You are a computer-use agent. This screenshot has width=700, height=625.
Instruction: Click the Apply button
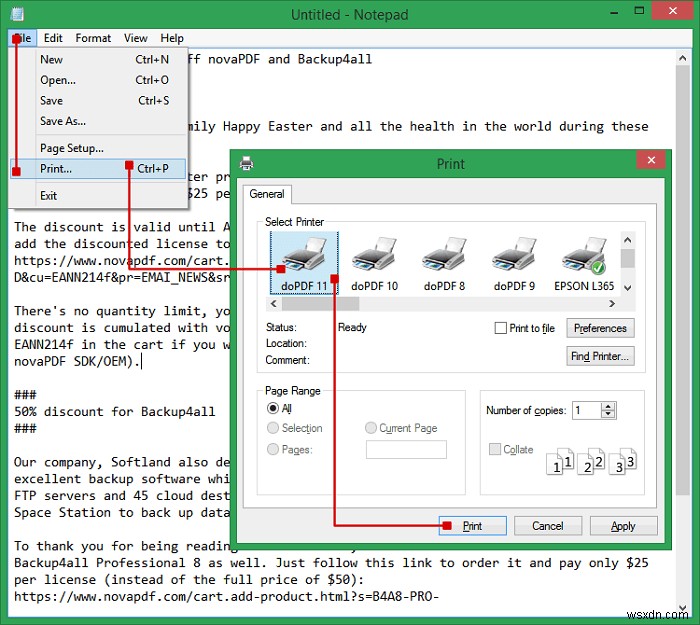point(623,526)
